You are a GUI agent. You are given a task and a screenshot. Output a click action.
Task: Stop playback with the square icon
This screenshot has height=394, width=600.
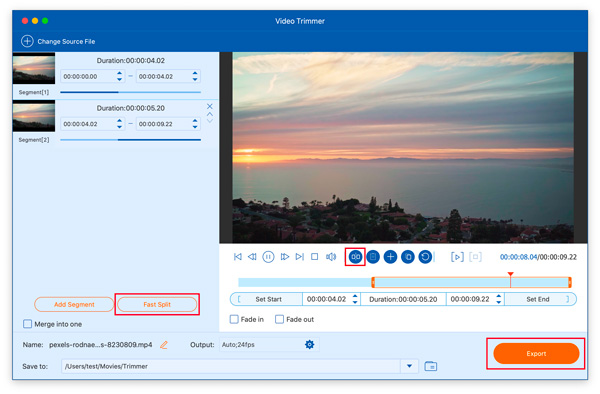(315, 257)
